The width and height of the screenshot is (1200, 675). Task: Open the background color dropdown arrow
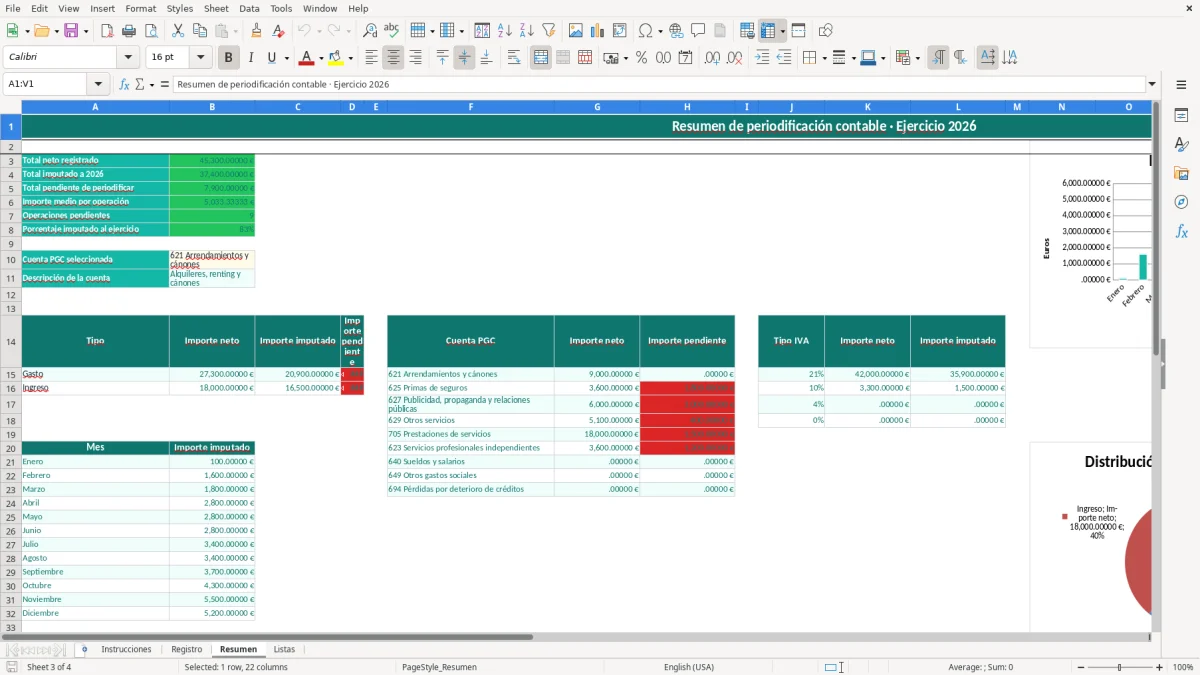coord(349,58)
